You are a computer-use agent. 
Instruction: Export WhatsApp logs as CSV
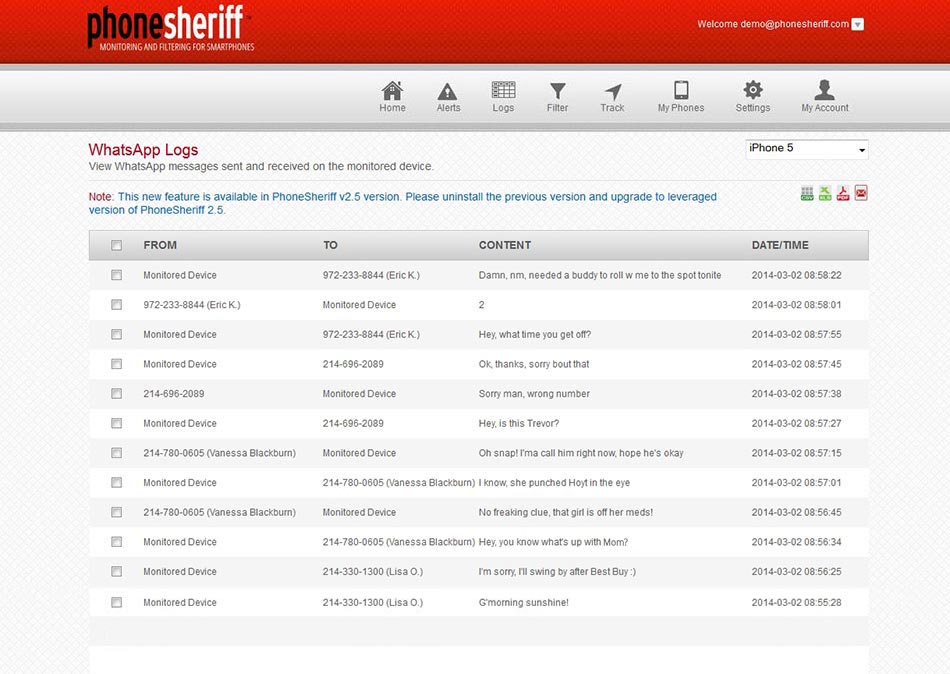pyautogui.click(x=807, y=192)
